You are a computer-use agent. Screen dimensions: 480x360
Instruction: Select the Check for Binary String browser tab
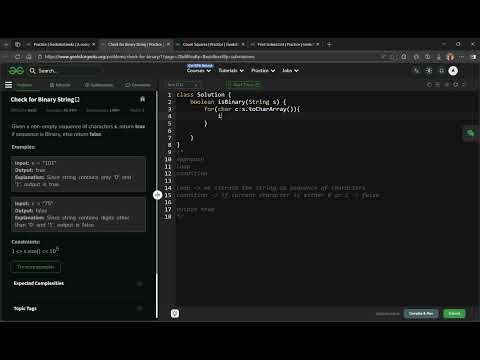coord(135,44)
